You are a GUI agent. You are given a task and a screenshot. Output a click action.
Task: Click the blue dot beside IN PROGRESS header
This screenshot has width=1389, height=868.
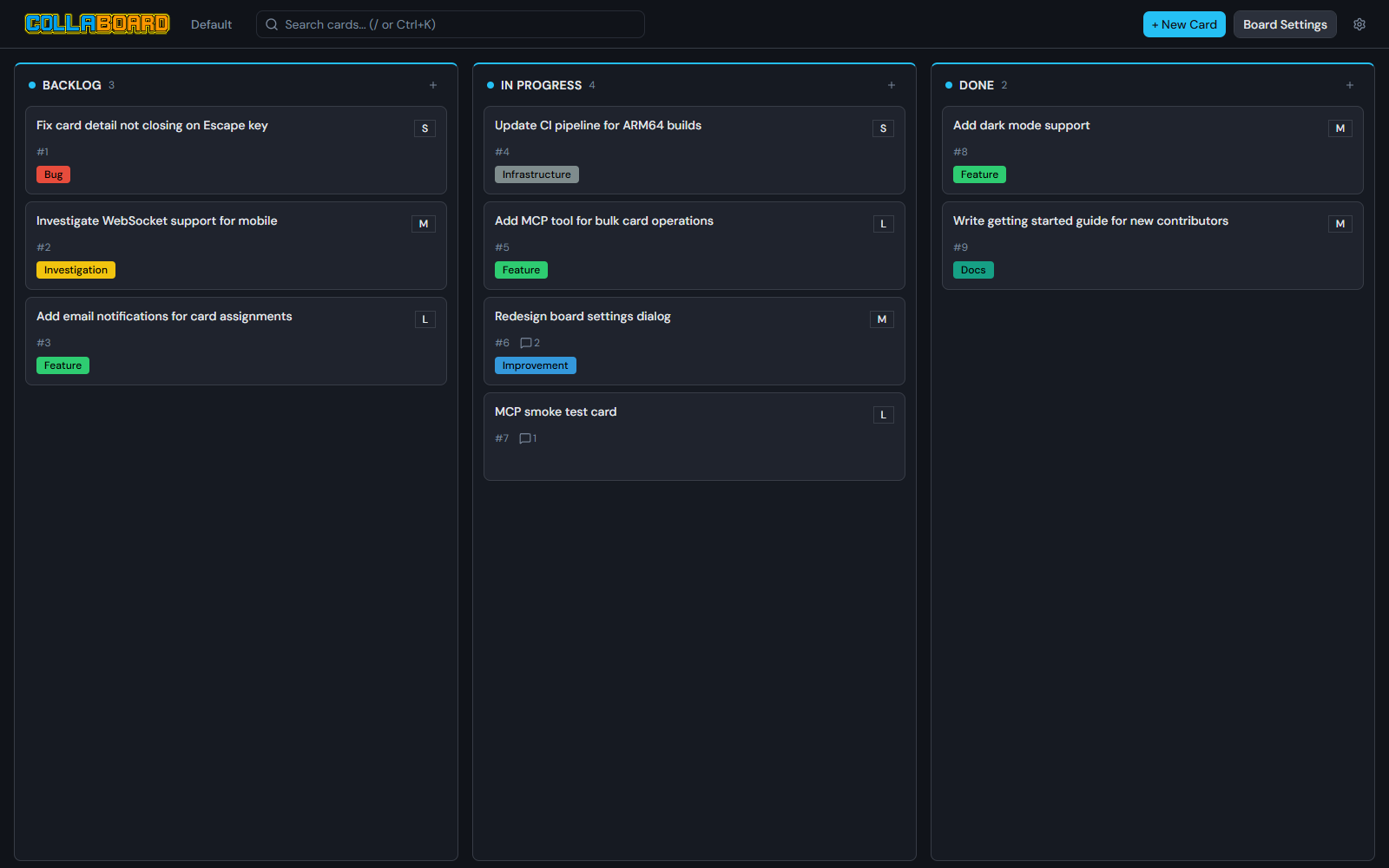pyautogui.click(x=490, y=85)
